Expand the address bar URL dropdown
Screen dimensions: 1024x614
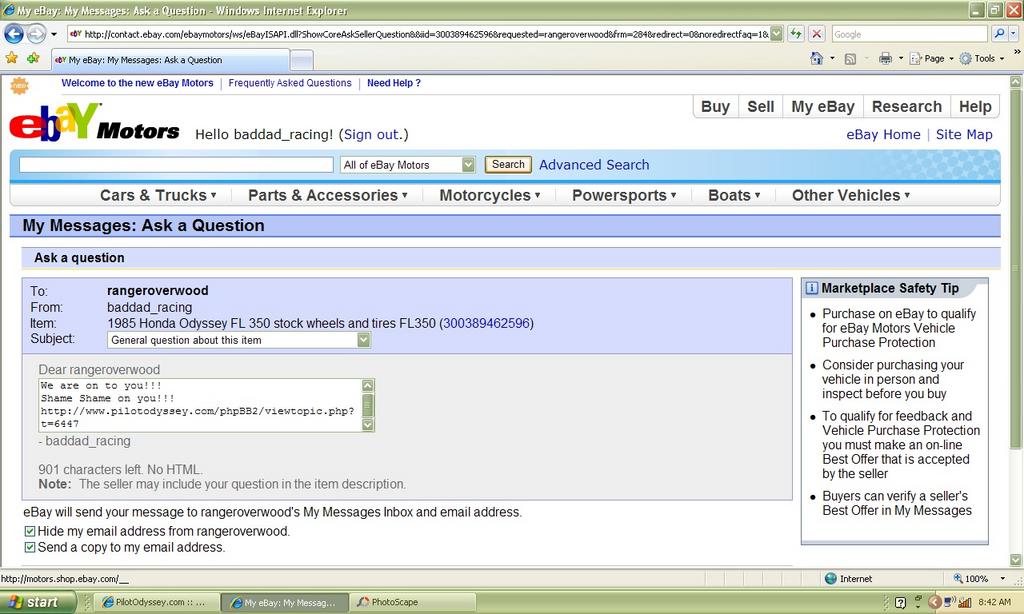[x=776, y=34]
